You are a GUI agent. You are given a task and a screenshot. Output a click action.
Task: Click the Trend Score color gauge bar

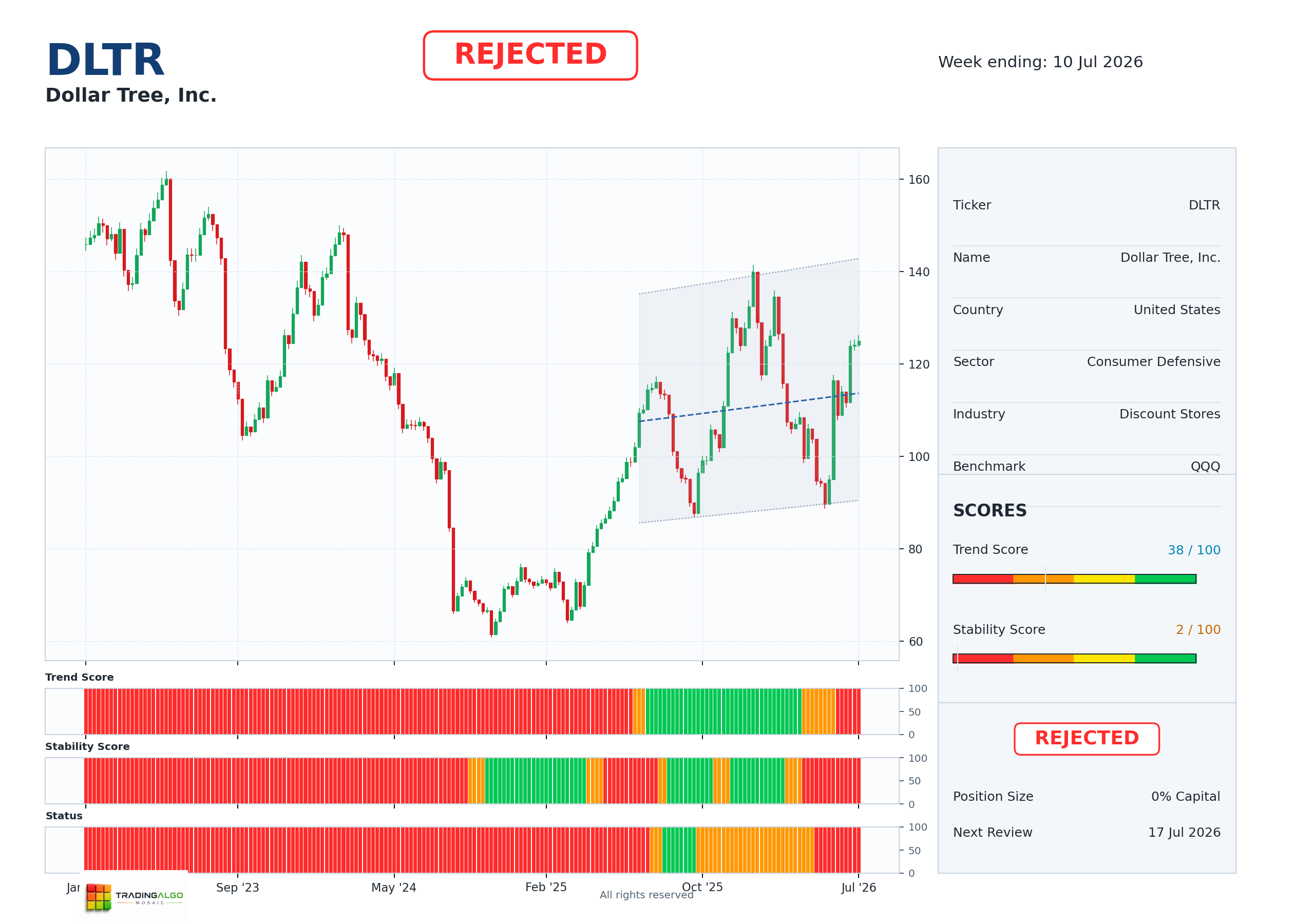click(1074, 579)
